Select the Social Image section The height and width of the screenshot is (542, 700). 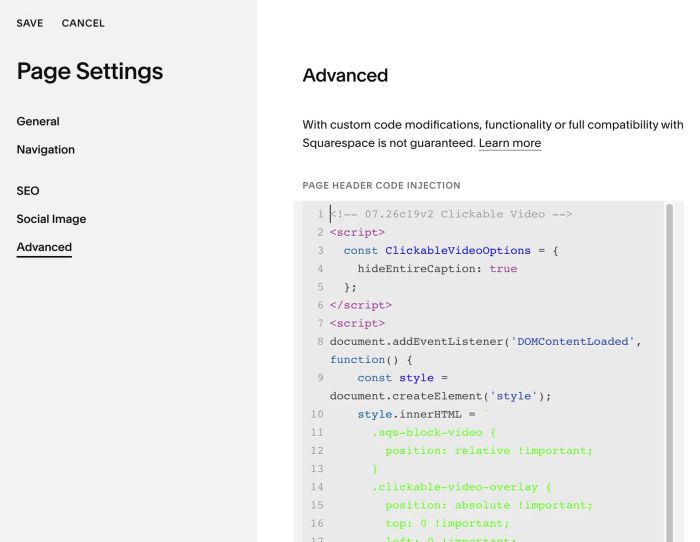coord(51,219)
